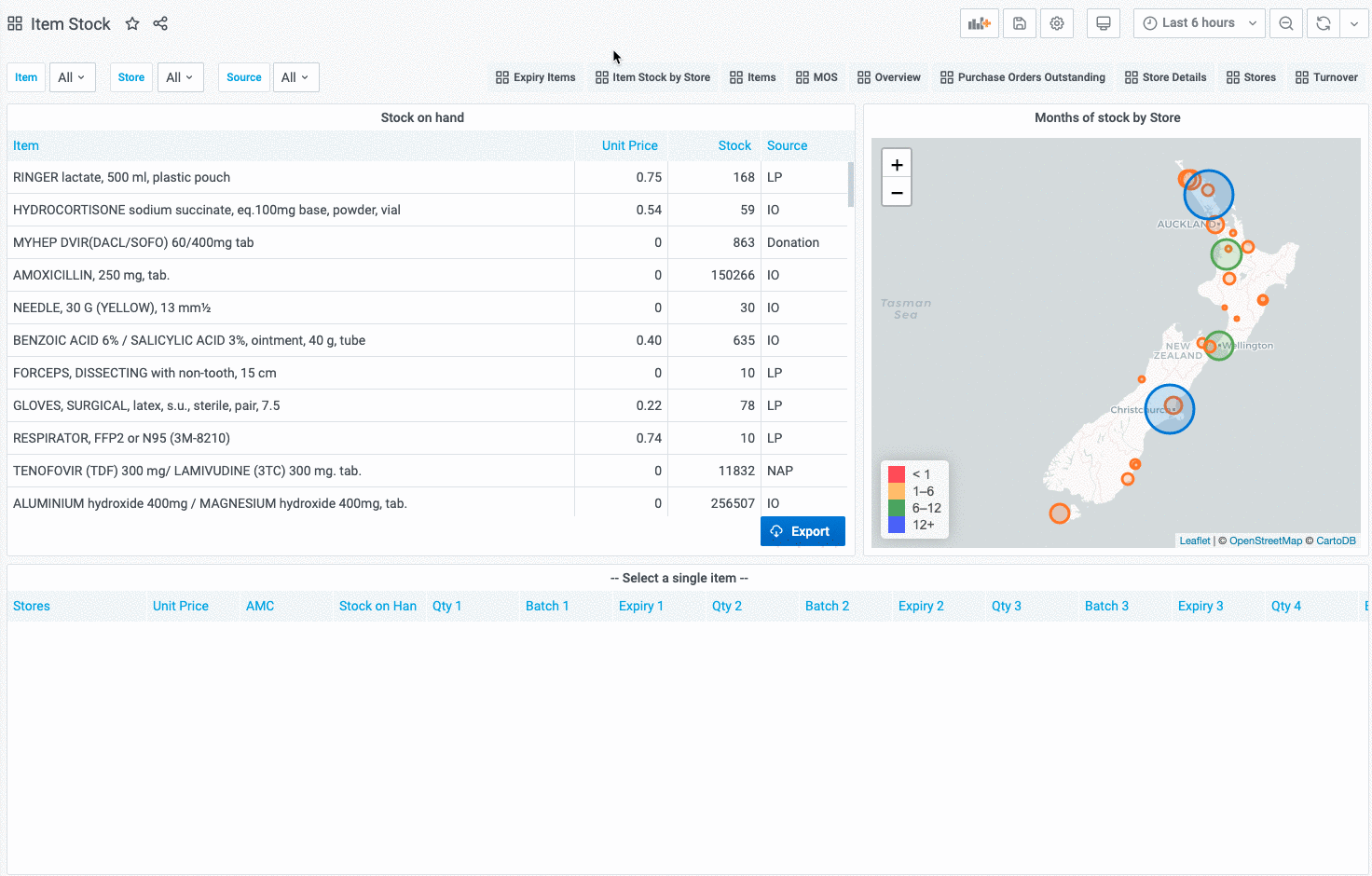The width and height of the screenshot is (1372, 876).
Task: Save dashboard using the floppy disk icon
Action: click(x=1019, y=23)
